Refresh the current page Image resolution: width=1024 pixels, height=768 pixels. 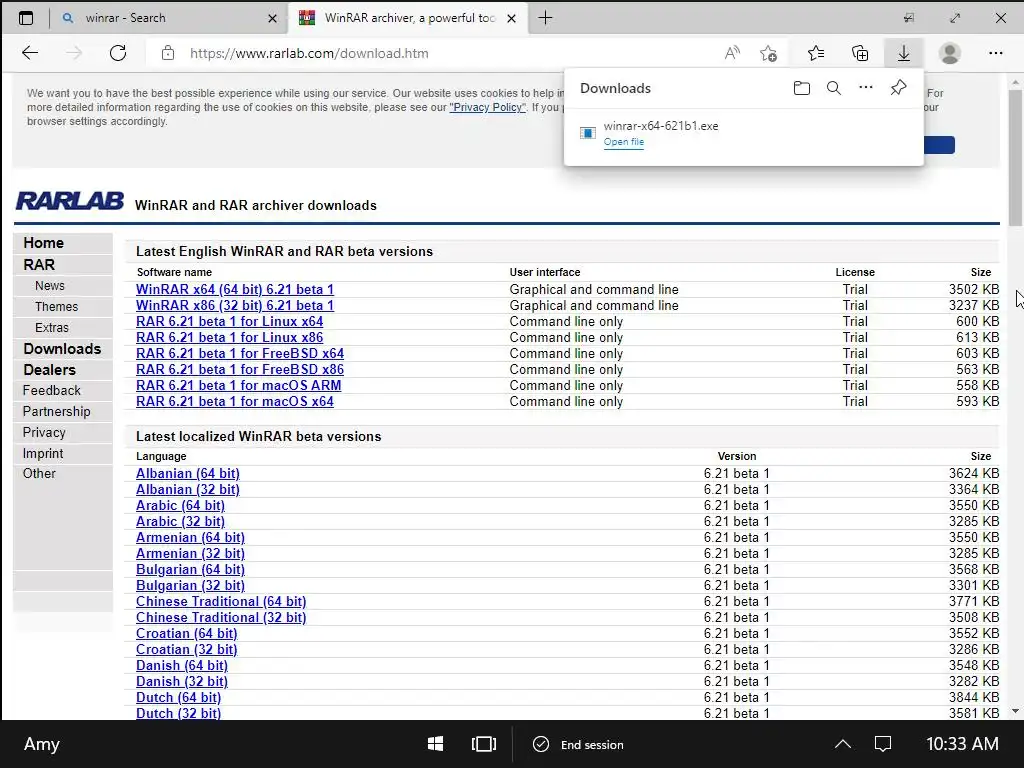118,53
